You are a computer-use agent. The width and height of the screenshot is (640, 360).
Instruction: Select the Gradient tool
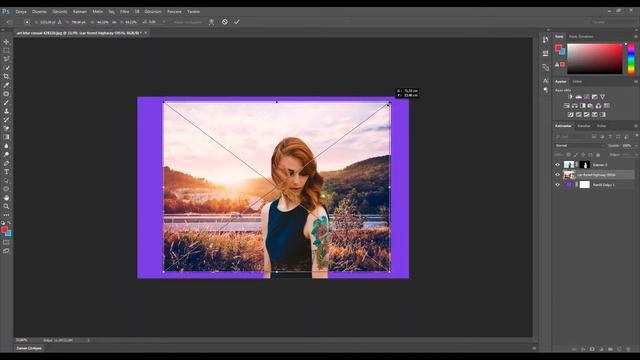[6, 137]
